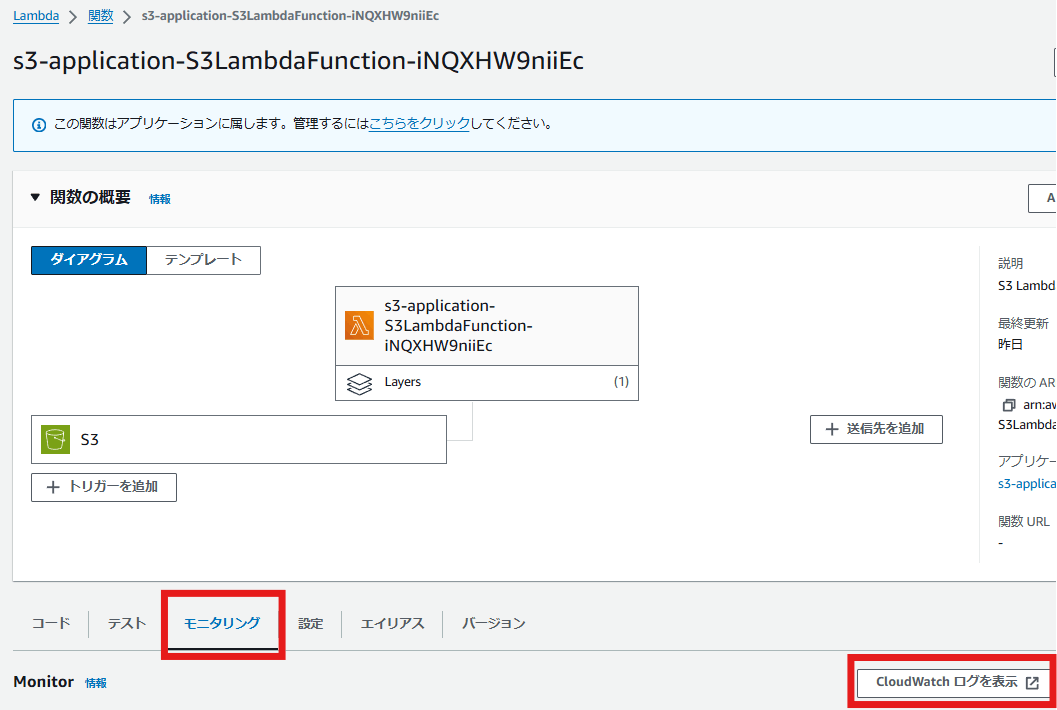The width and height of the screenshot is (1057, 710).
Task: Open 情報 link next to 関数の概要
Action: [160, 199]
